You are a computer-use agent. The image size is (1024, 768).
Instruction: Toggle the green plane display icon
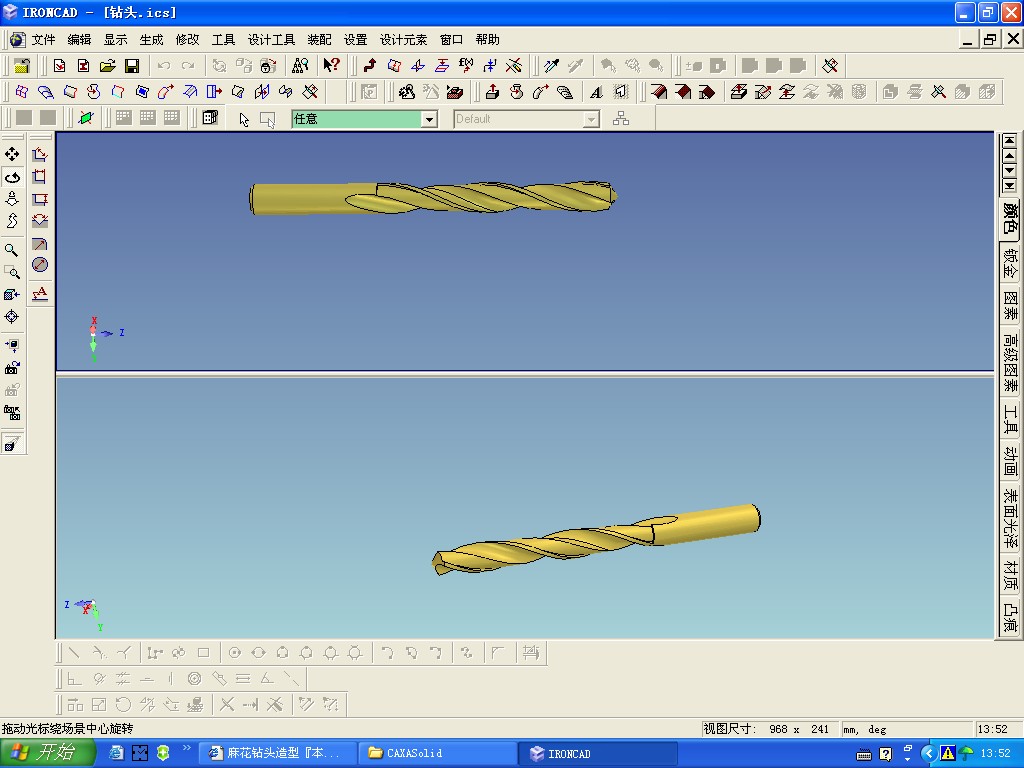[86, 118]
